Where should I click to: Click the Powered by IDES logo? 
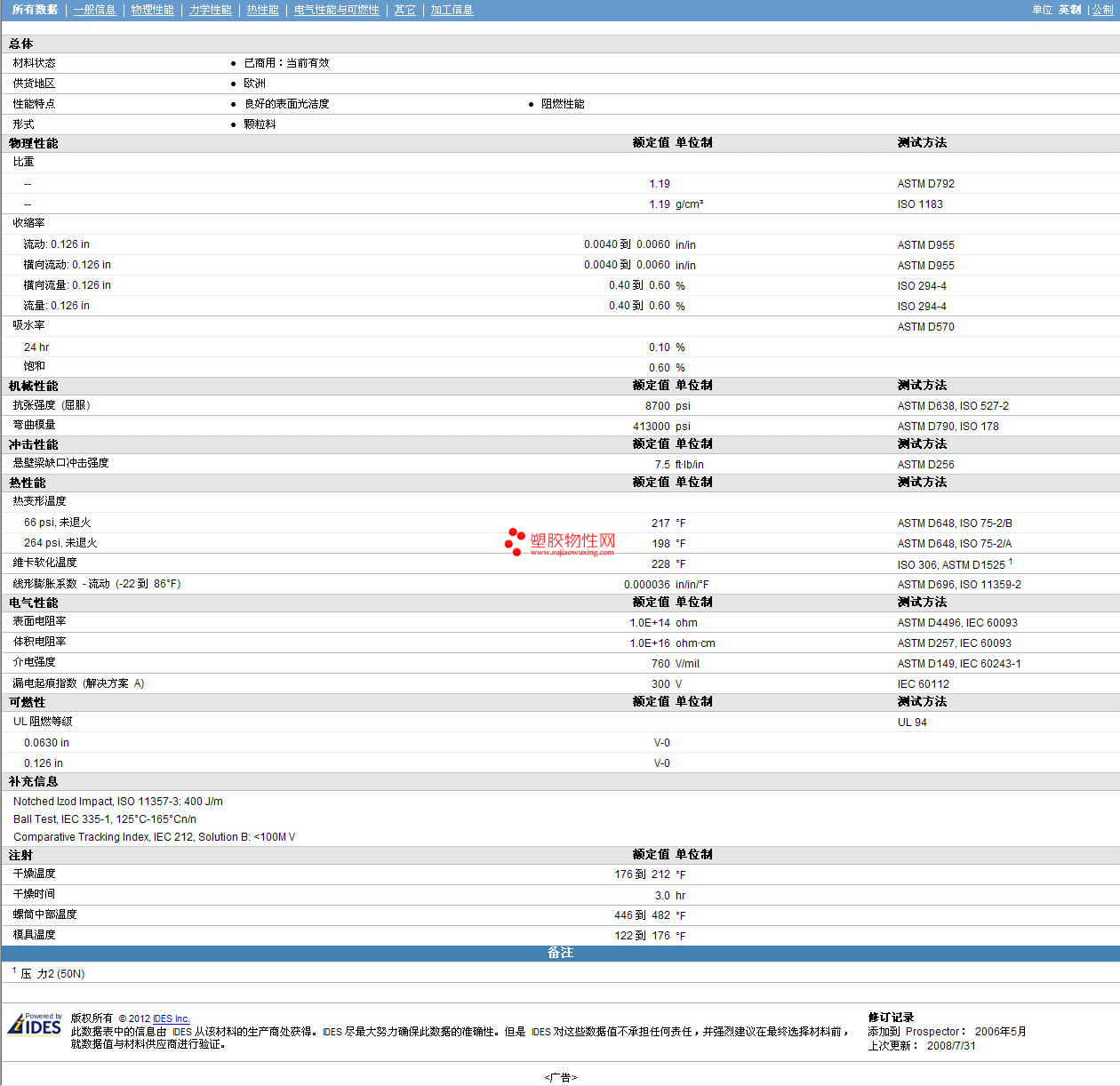click(35, 1025)
